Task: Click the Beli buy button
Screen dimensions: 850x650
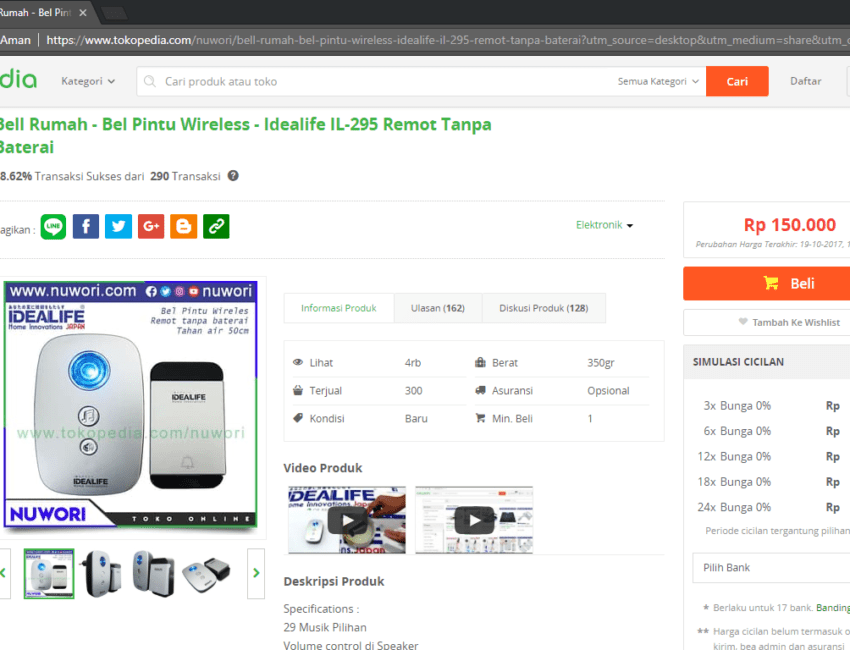Action: coord(767,284)
